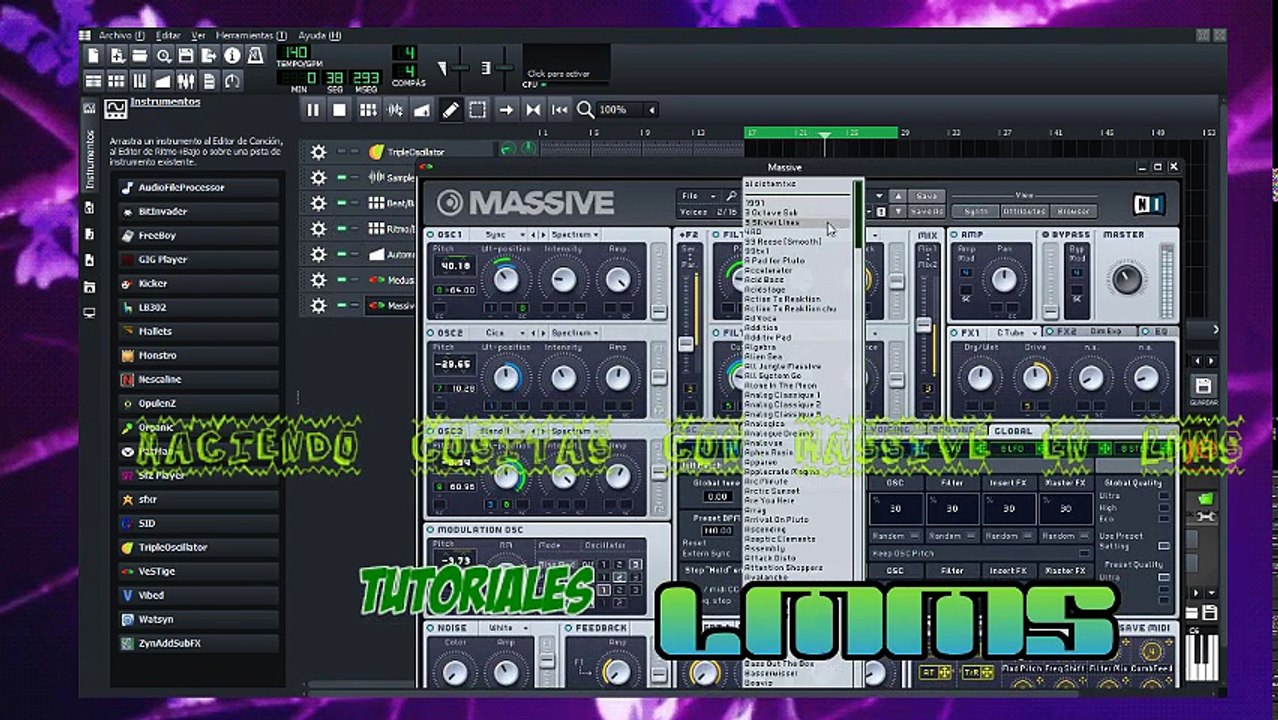Click the LMMS master volume slider
The height and width of the screenshot is (720, 1278).
point(459,69)
